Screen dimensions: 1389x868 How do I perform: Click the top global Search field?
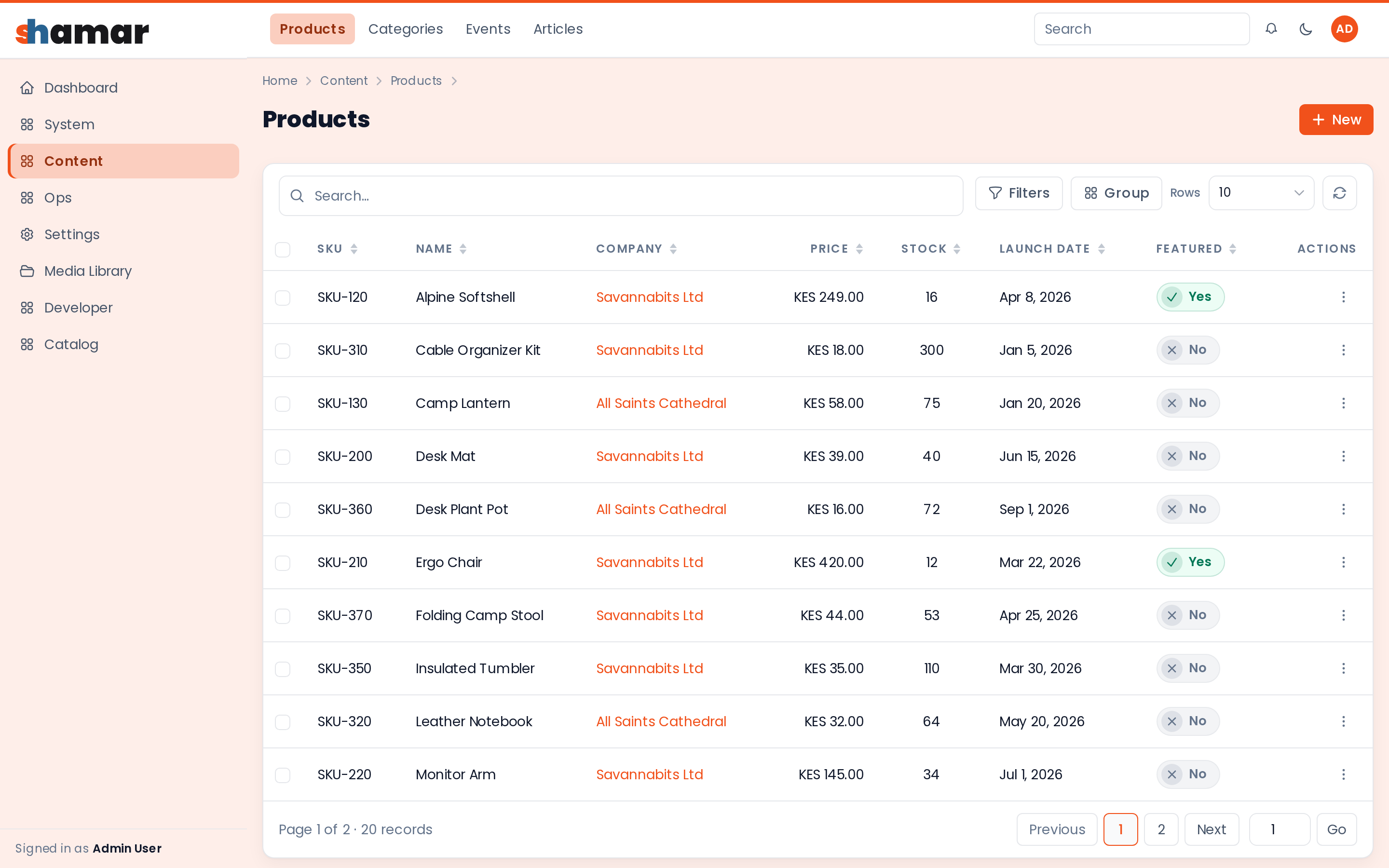(1141, 29)
